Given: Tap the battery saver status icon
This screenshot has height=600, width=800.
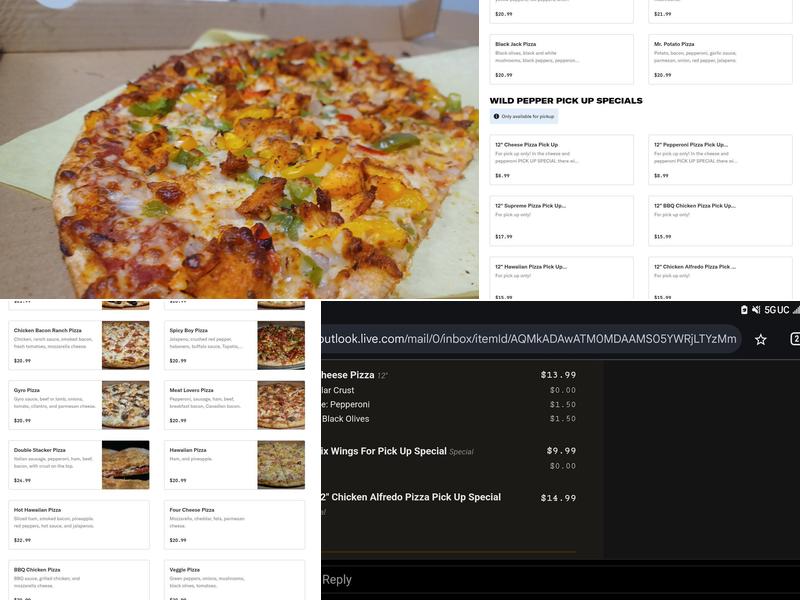Looking at the screenshot, I should pos(744,310).
